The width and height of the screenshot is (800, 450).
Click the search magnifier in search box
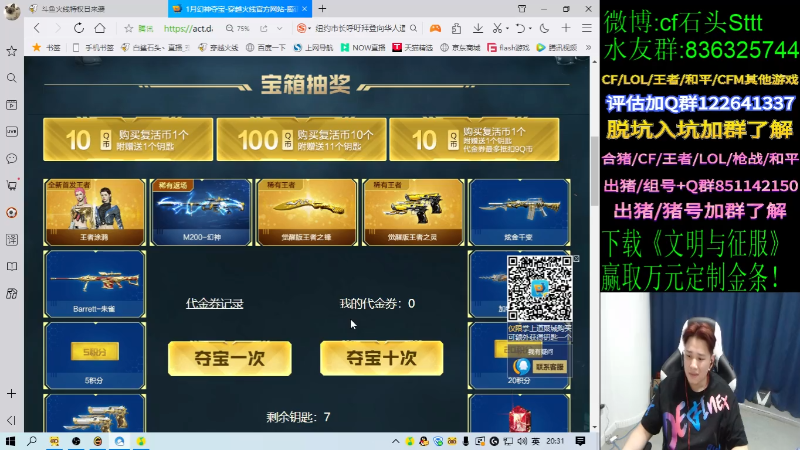(x=413, y=29)
